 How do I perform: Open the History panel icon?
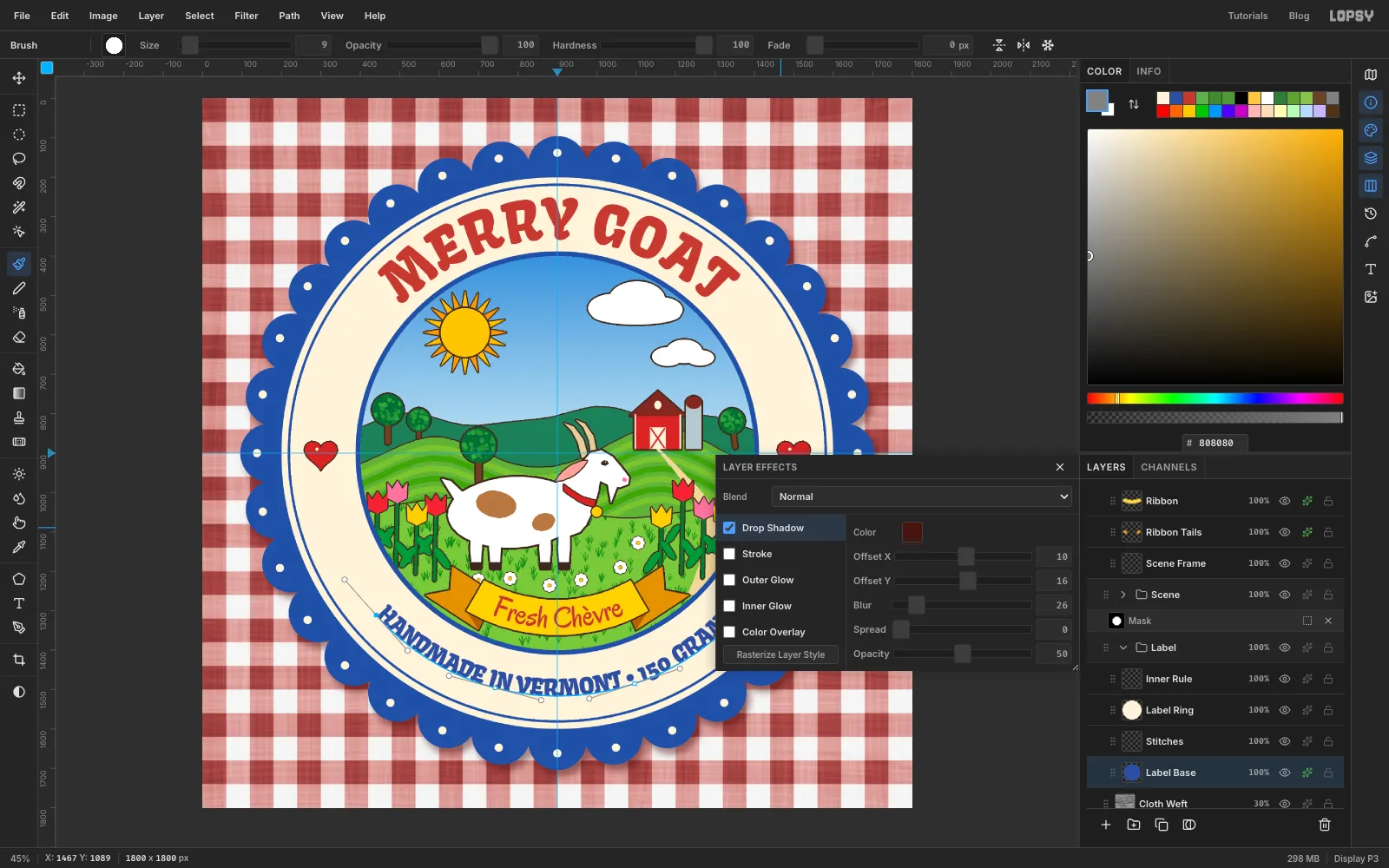[1371, 214]
